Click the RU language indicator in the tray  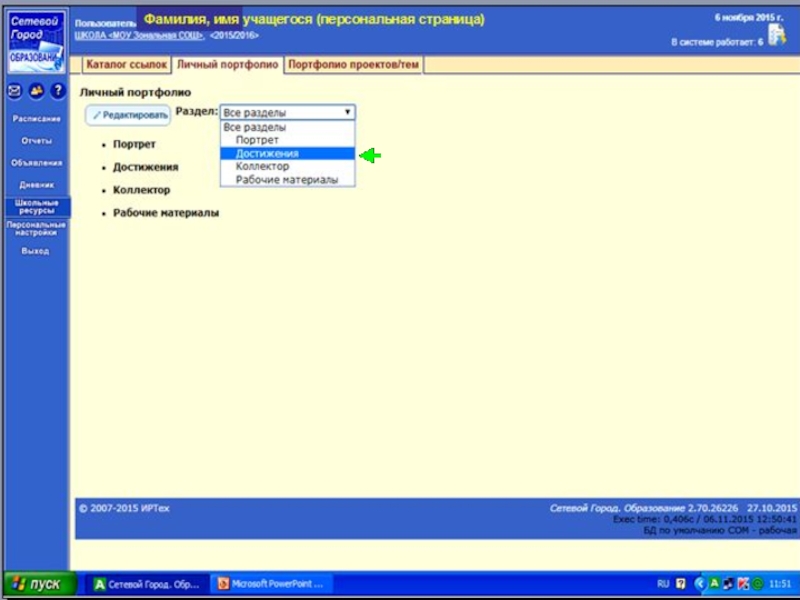663,584
